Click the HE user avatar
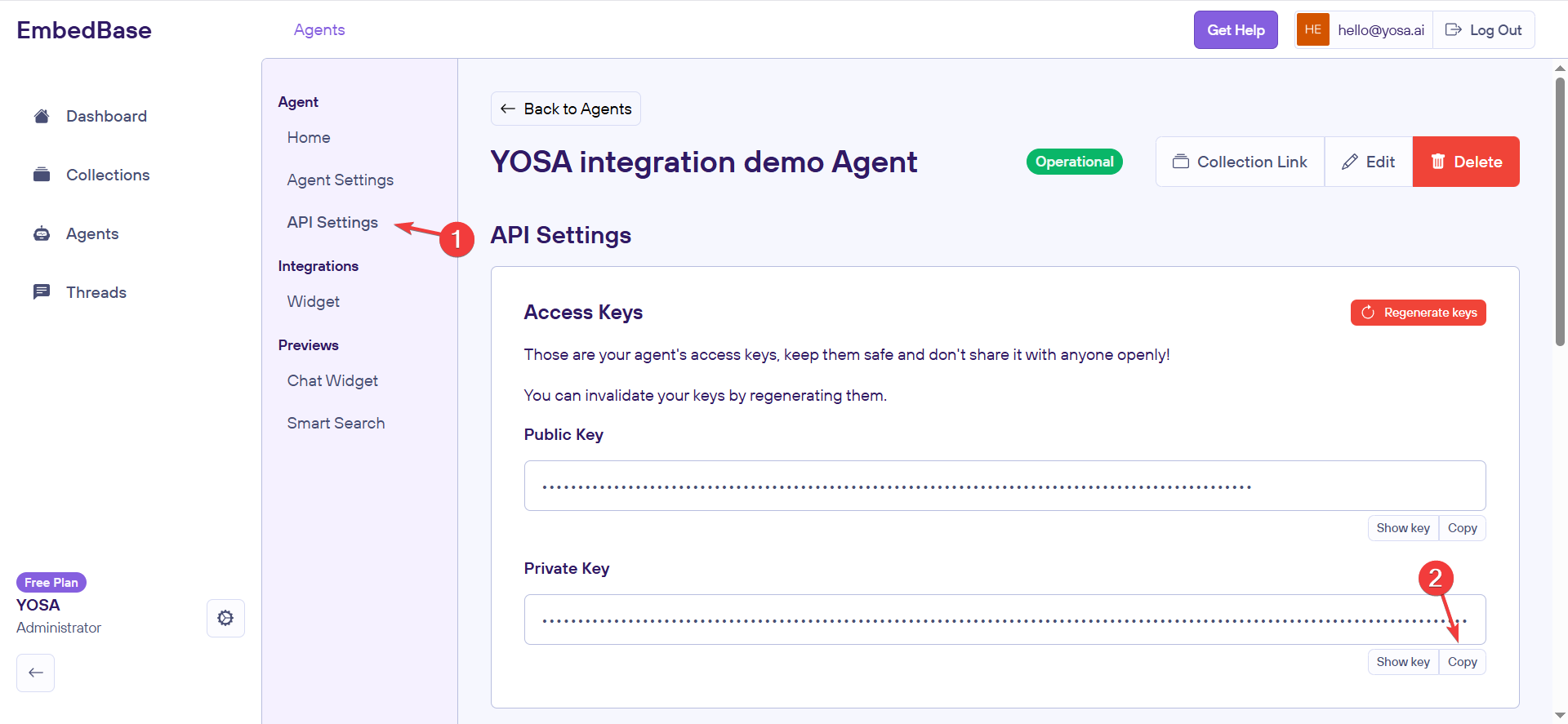Viewport: 1568px width, 724px height. click(1312, 30)
